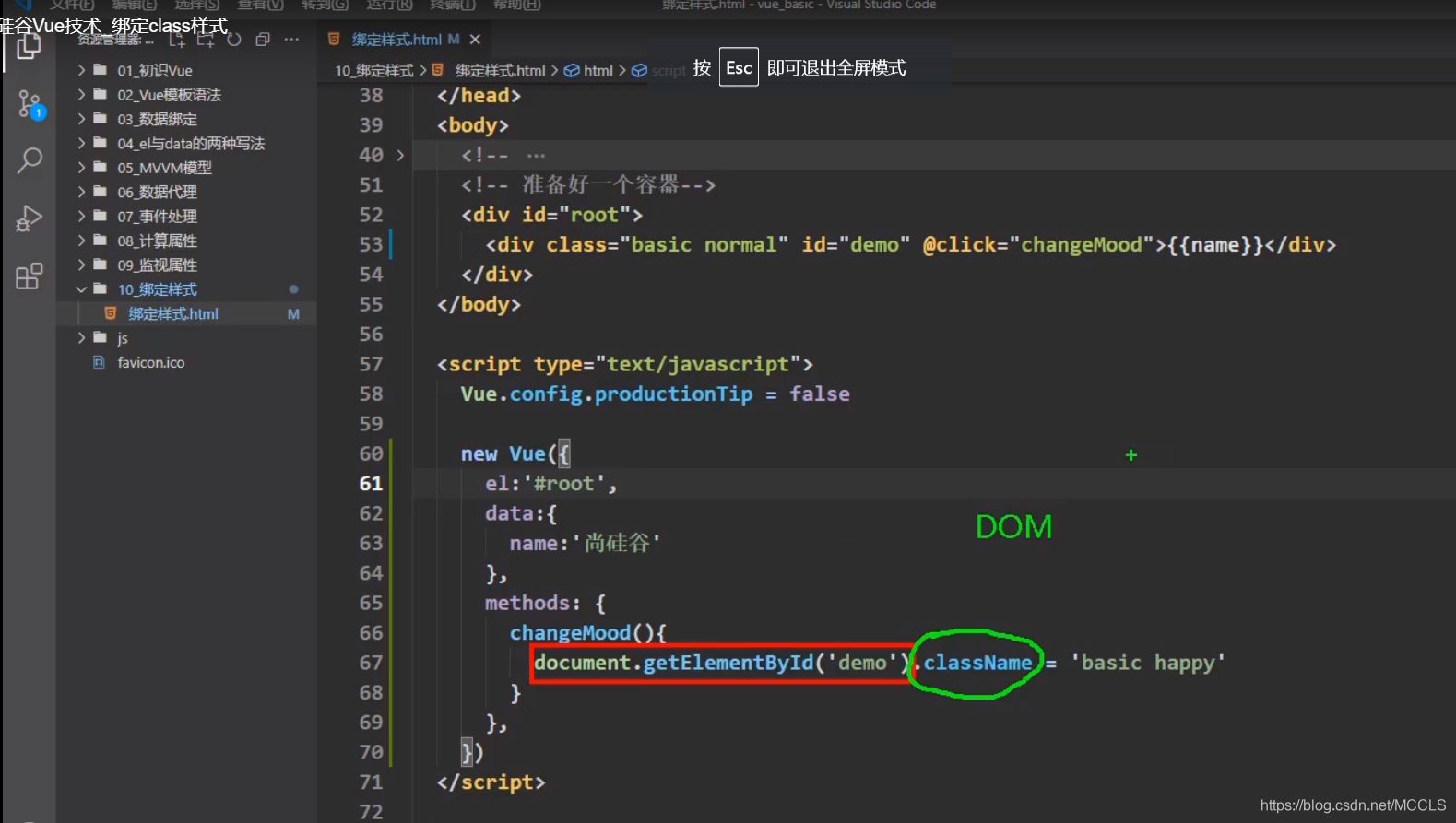The image size is (1456, 823).
Task: Click the script type tag on line 57
Action: pyautogui.click(x=624, y=364)
